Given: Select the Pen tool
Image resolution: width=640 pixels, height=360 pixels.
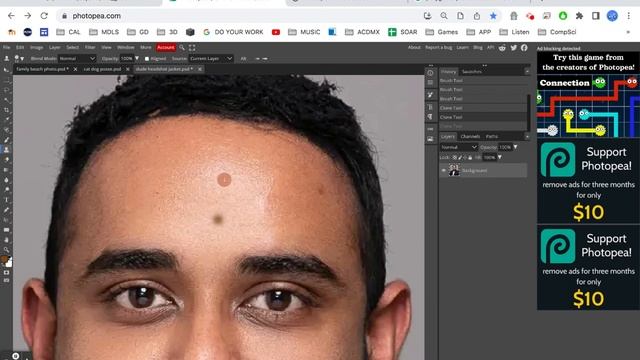Looking at the screenshot, I should 6,210.
